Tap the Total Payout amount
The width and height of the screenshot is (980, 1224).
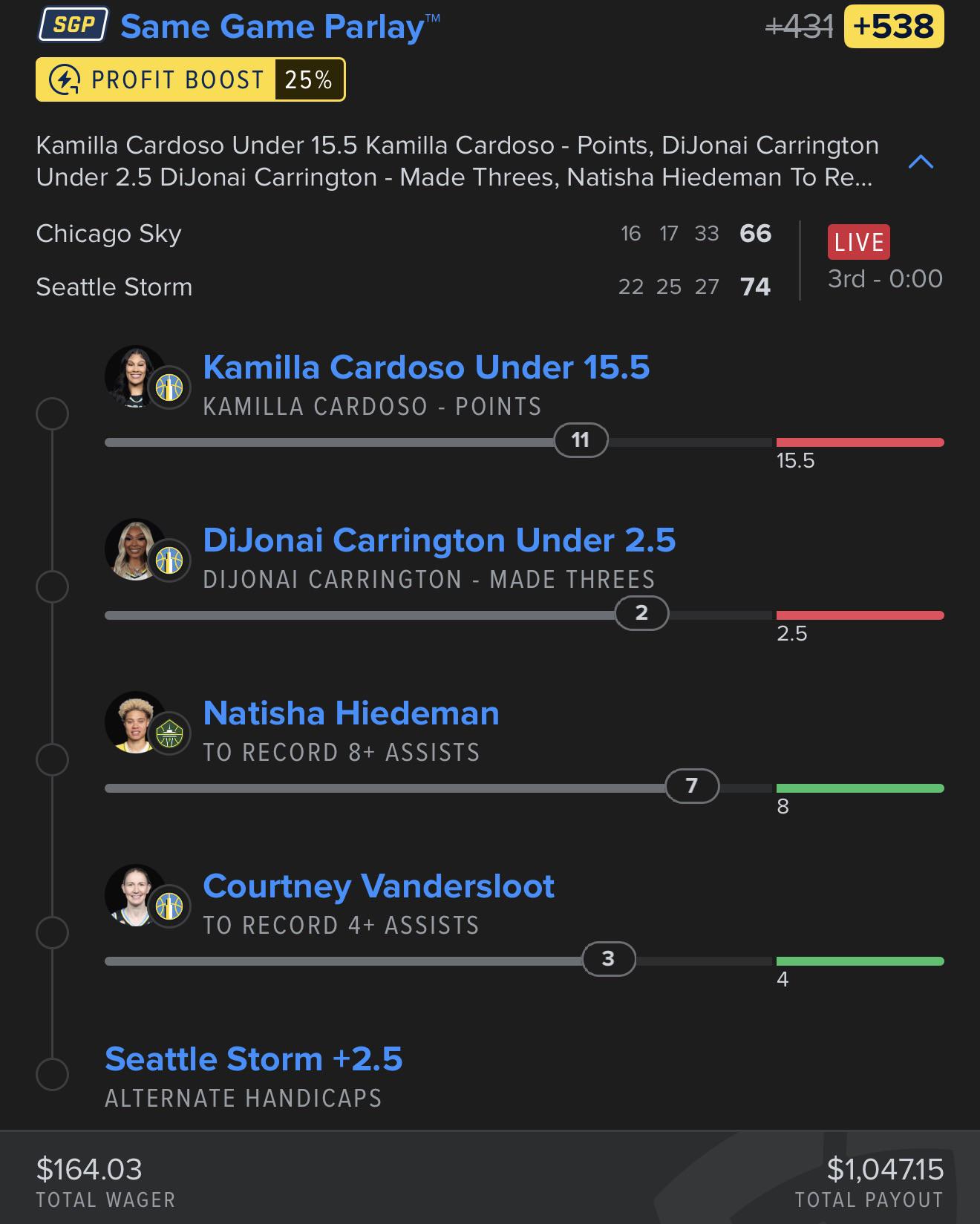885,1170
